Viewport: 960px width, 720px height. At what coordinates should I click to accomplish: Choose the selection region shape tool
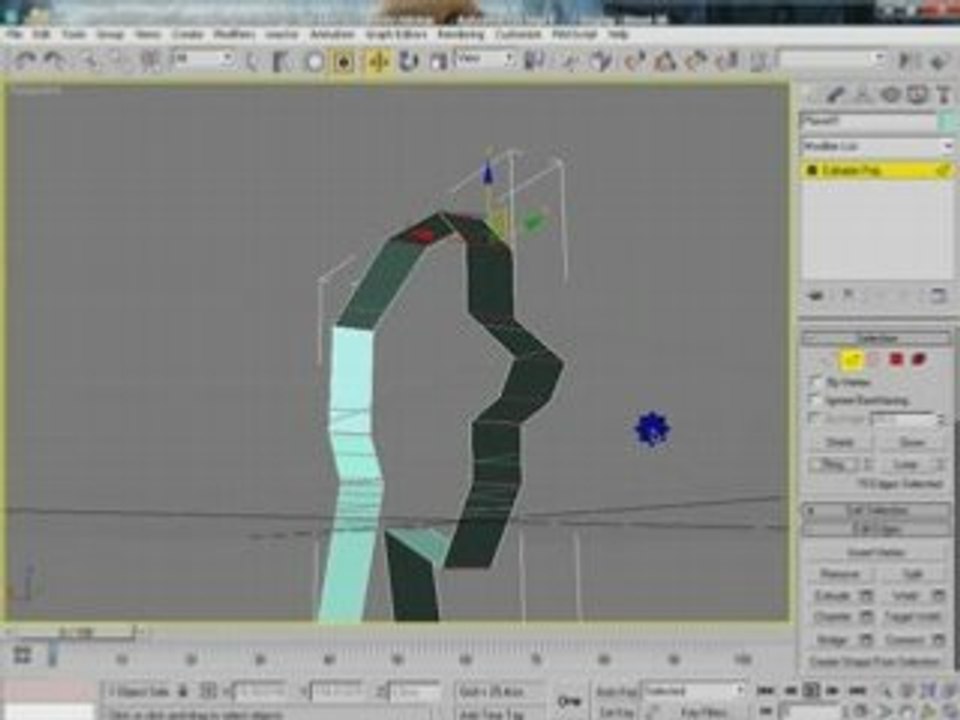pyautogui.click(x=314, y=61)
